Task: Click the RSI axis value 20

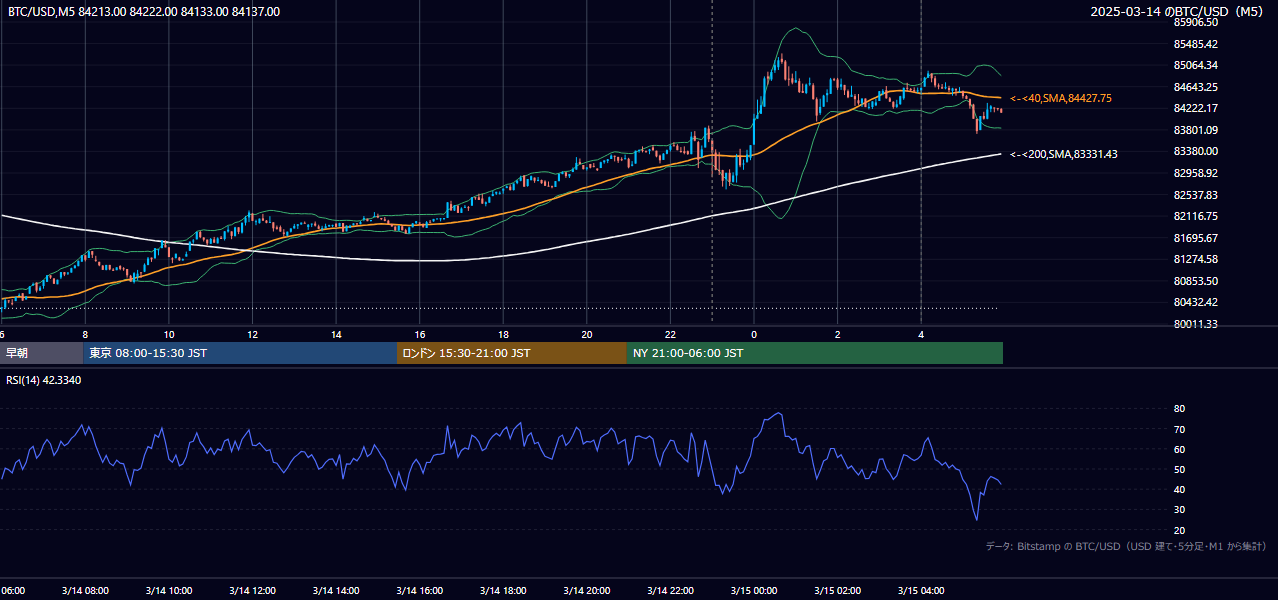Action: pyautogui.click(x=1179, y=530)
